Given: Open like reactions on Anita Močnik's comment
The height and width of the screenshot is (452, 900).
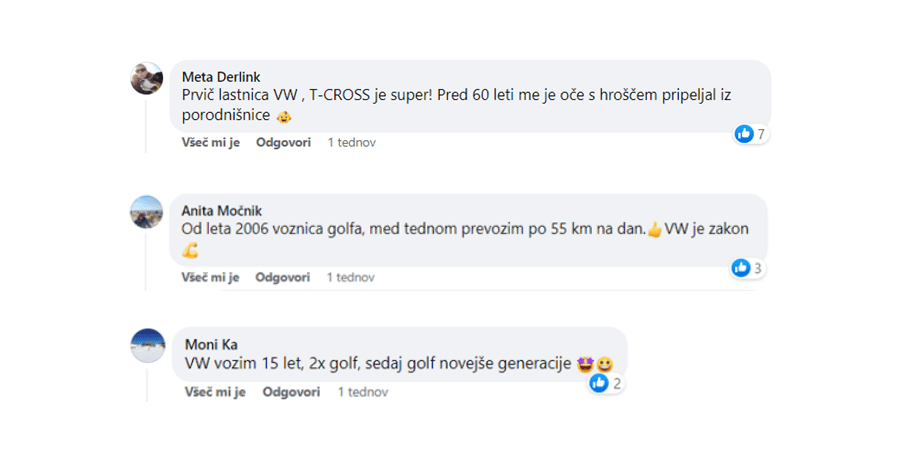Looking at the screenshot, I should click(x=747, y=268).
